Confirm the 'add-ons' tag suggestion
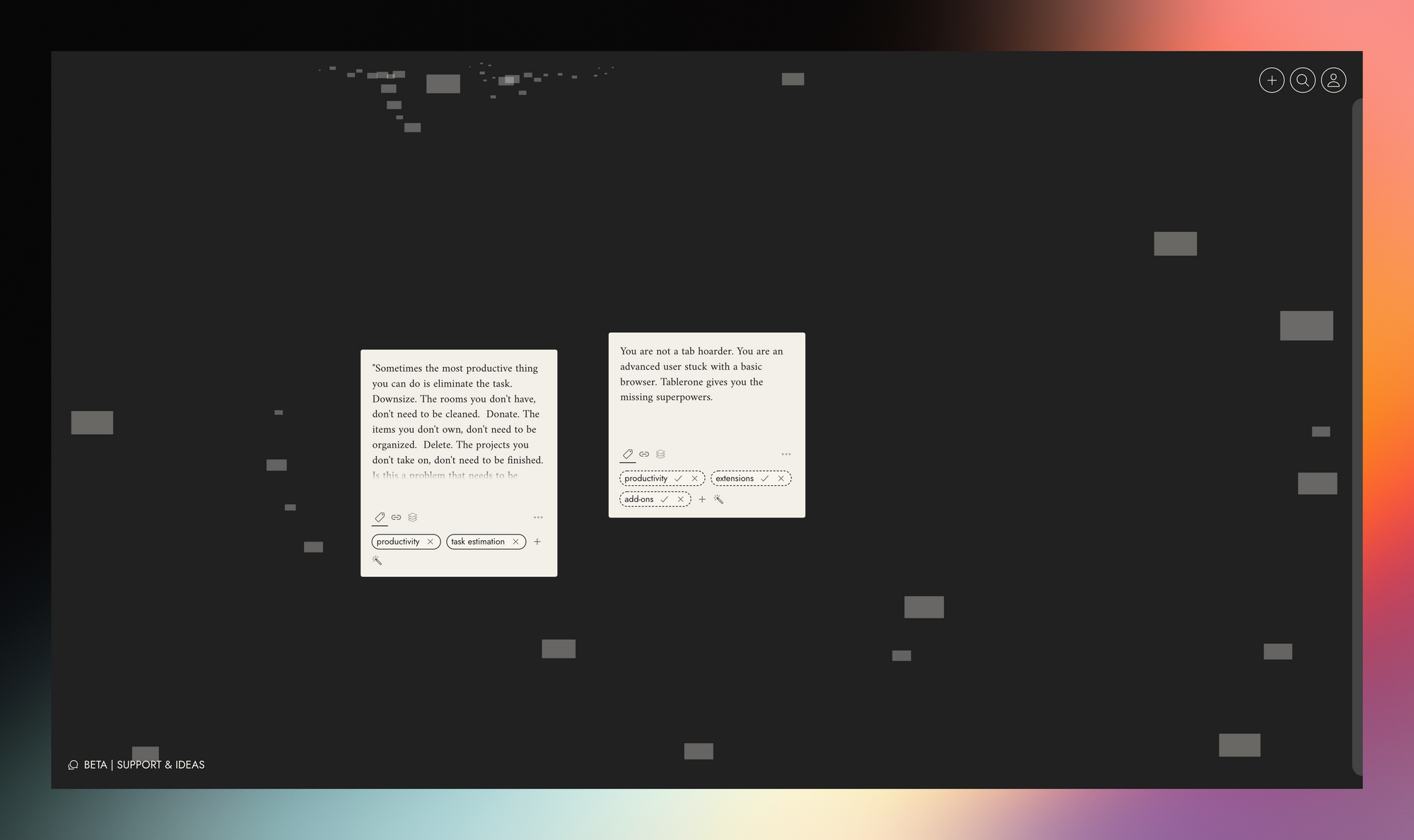 point(665,499)
